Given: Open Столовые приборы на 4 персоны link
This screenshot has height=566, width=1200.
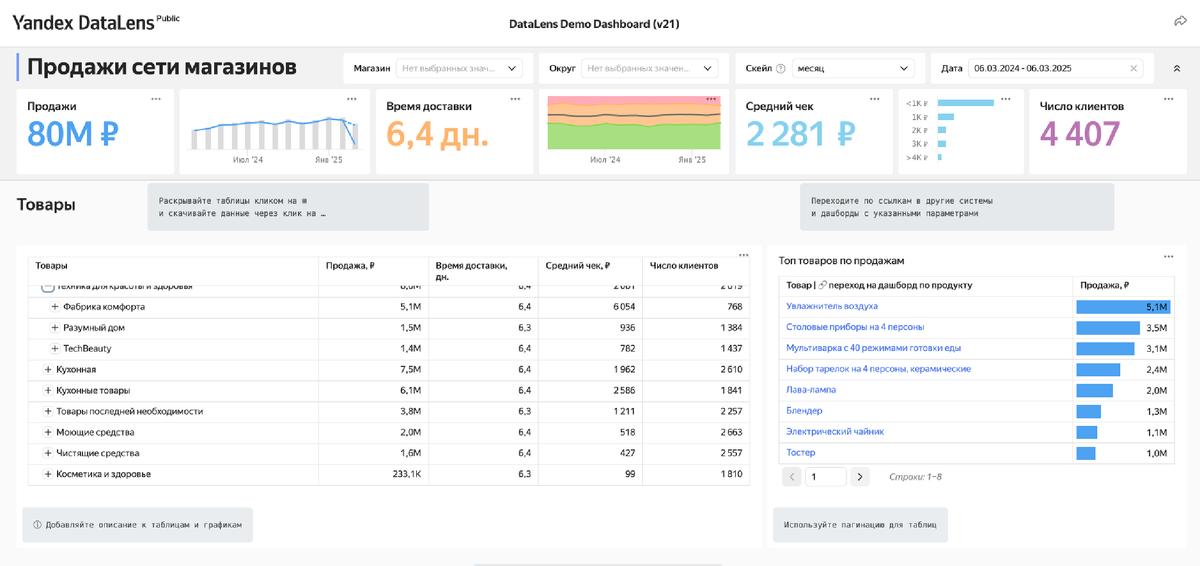Looking at the screenshot, I should tap(855, 327).
